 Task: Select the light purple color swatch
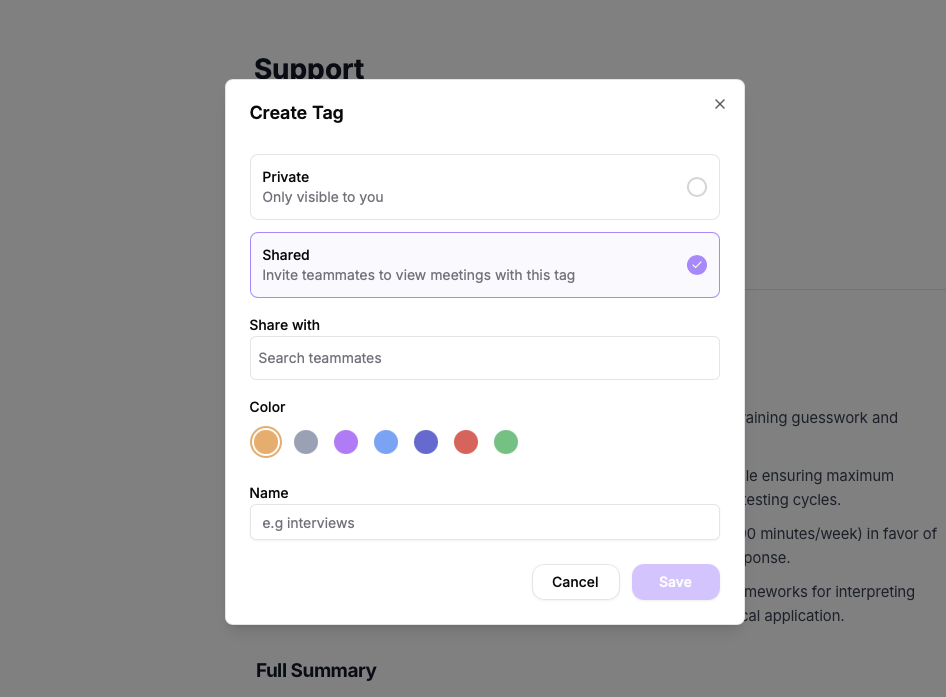click(x=346, y=441)
